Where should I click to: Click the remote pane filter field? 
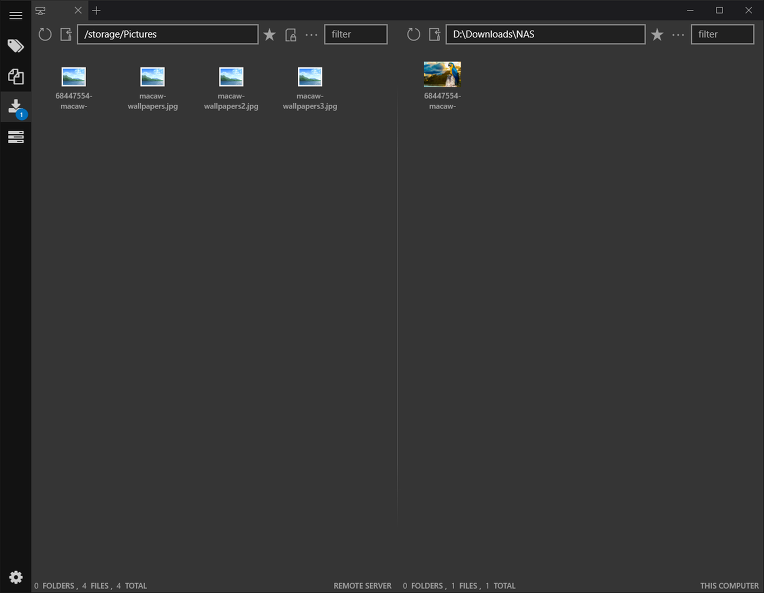pyautogui.click(x=355, y=35)
